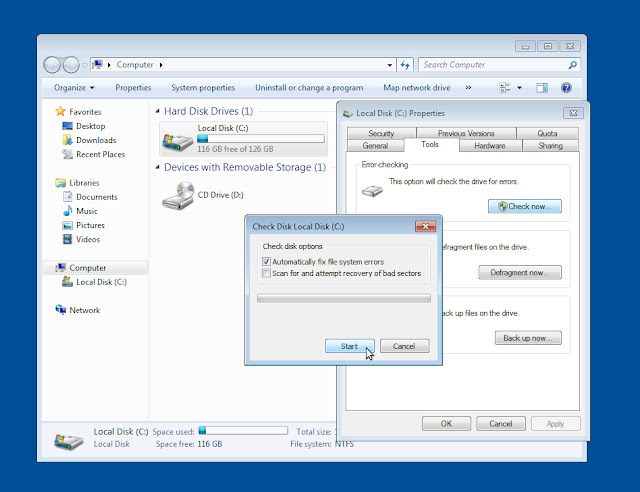640x492 pixels.
Task: Show more toolbar commands with double chevron
Action: coord(468,88)
